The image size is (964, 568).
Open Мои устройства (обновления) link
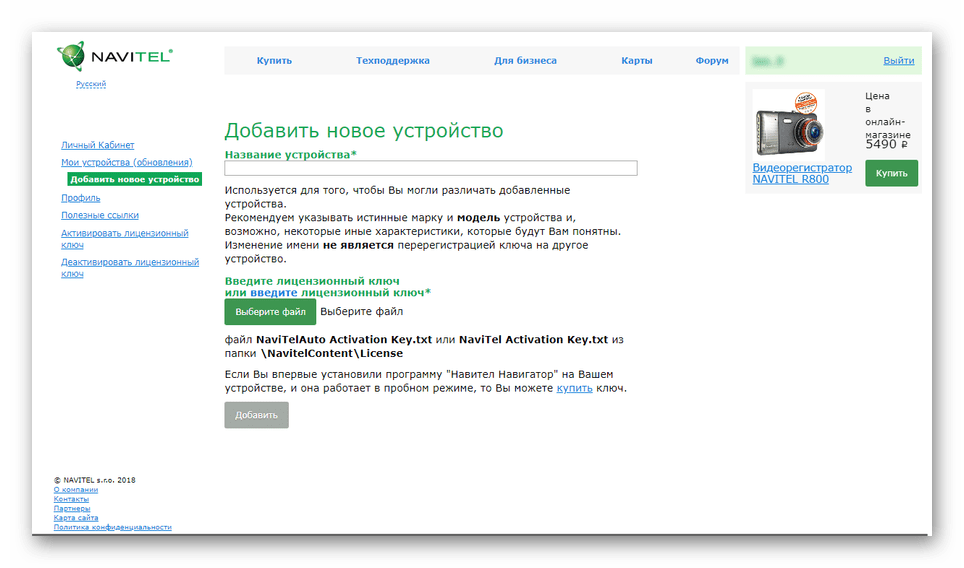[x=127, y=162]
